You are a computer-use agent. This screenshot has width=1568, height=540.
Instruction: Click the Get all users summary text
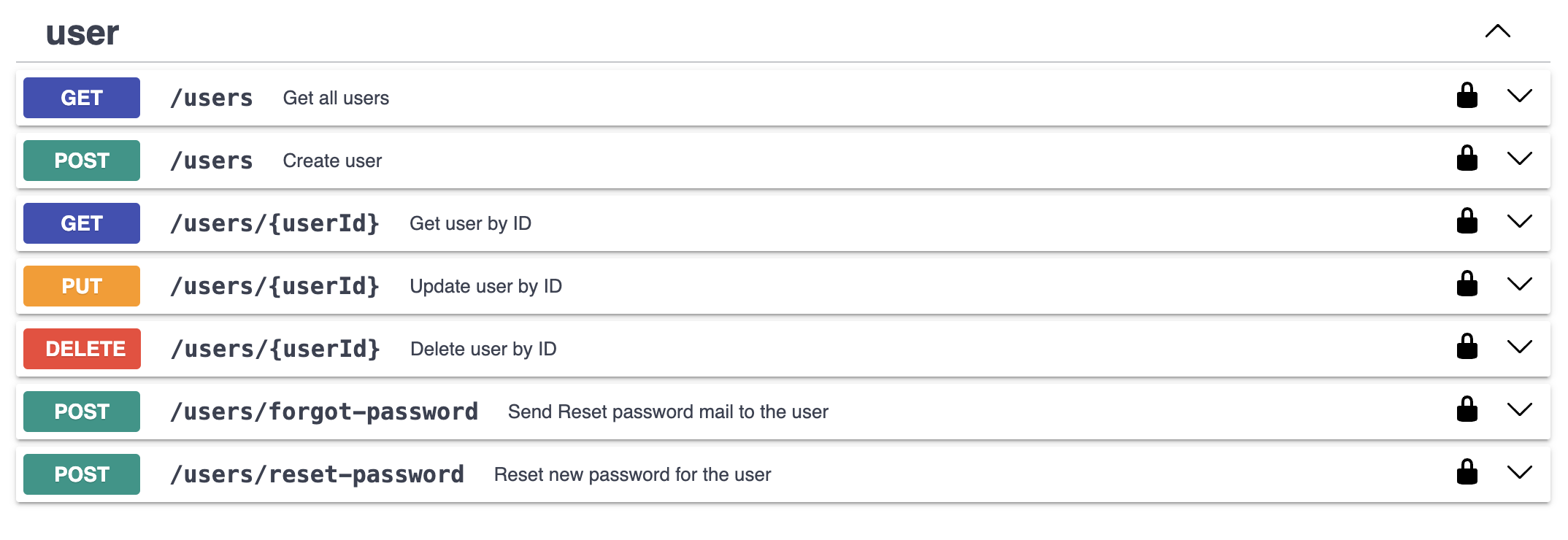tap(336, 97)
